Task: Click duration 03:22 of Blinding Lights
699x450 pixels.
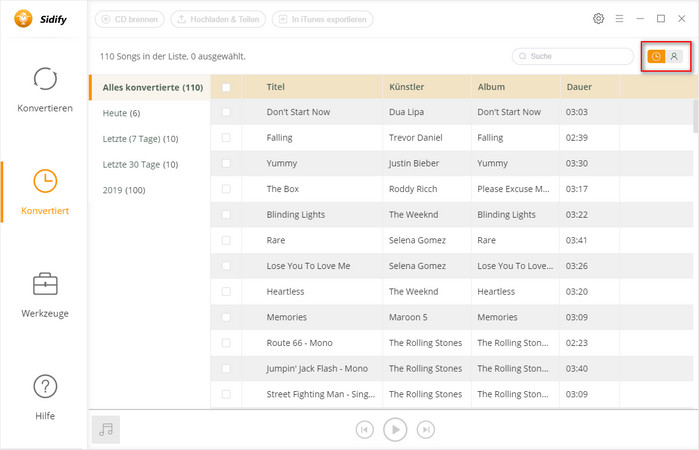Action: (x=576, y=215)
